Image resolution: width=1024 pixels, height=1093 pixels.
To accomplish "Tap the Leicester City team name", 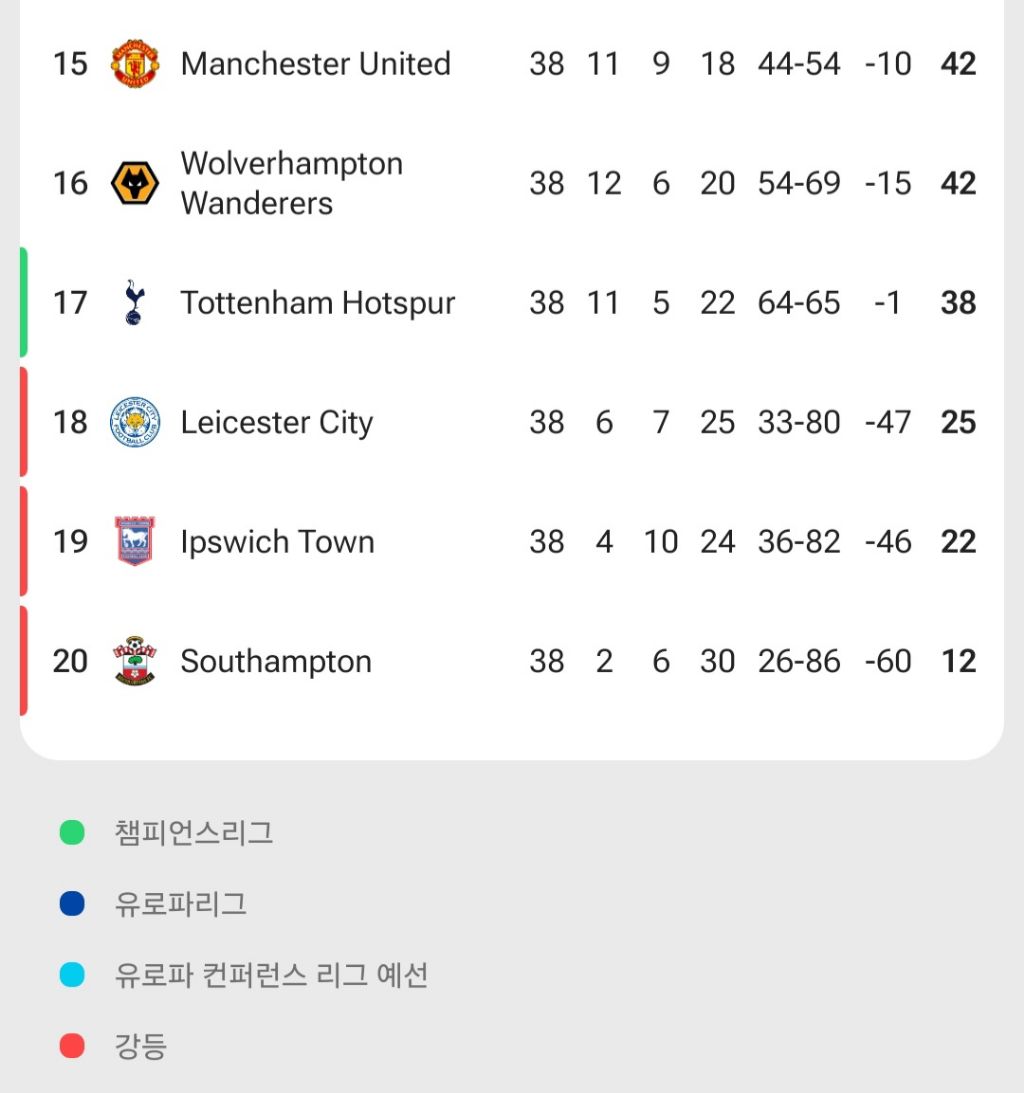I will [276, 422].
